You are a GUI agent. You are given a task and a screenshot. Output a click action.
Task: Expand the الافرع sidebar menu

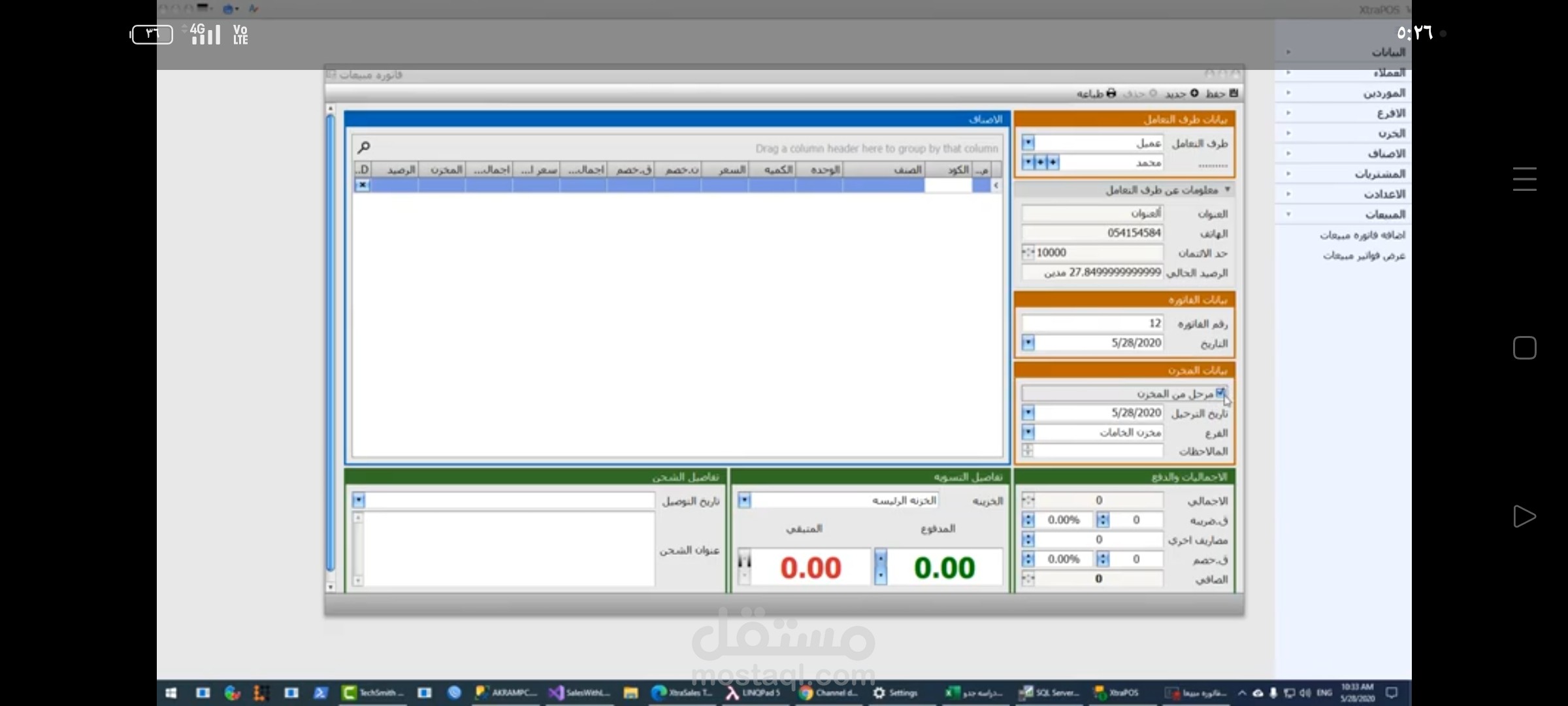coord(1344,113)
